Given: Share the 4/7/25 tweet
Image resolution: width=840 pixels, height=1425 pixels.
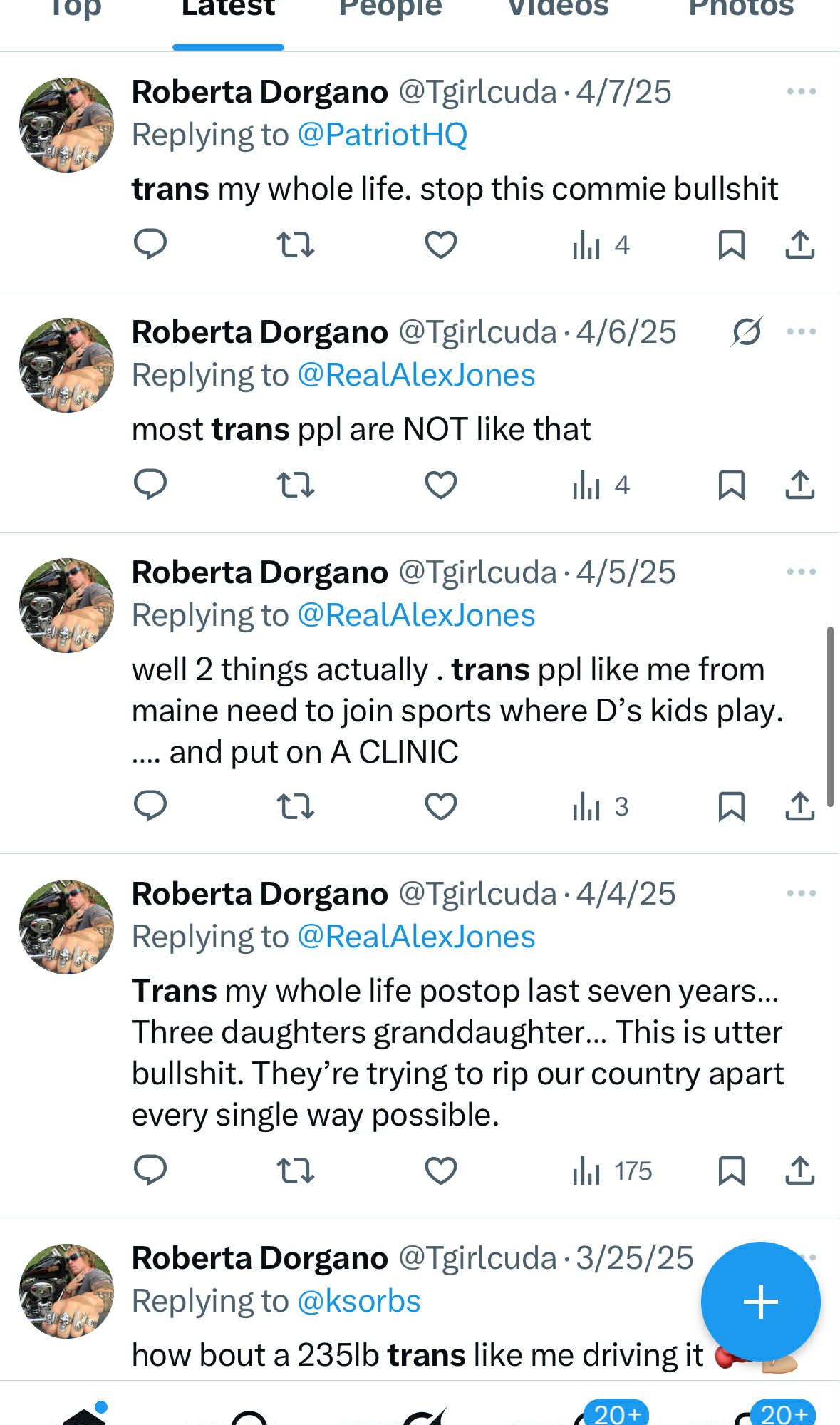Looking at the screenshot, I should click(799, 245).
